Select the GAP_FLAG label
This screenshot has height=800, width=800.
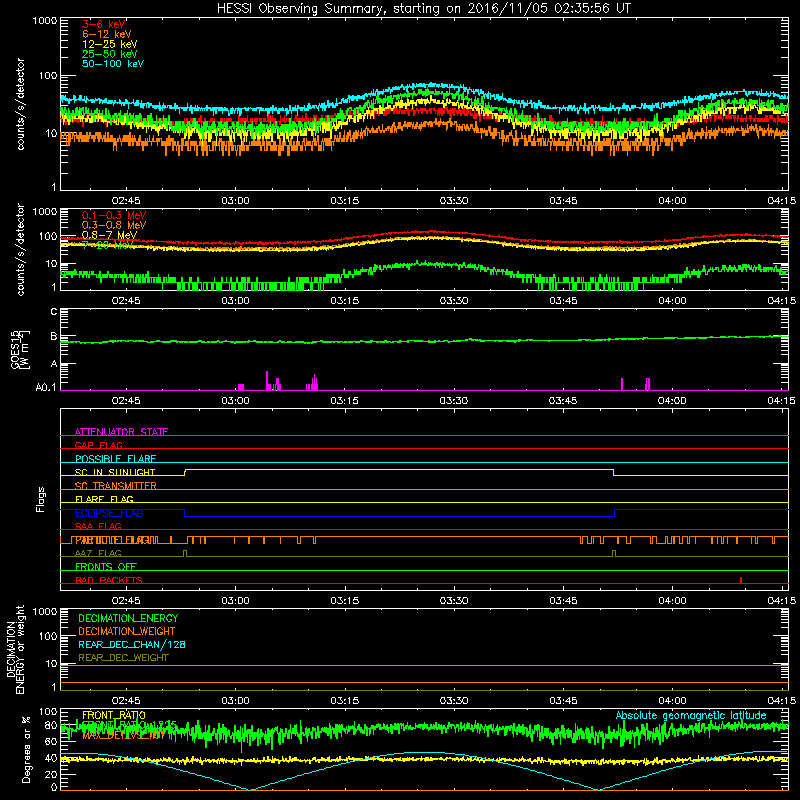(x=98, y=445)
